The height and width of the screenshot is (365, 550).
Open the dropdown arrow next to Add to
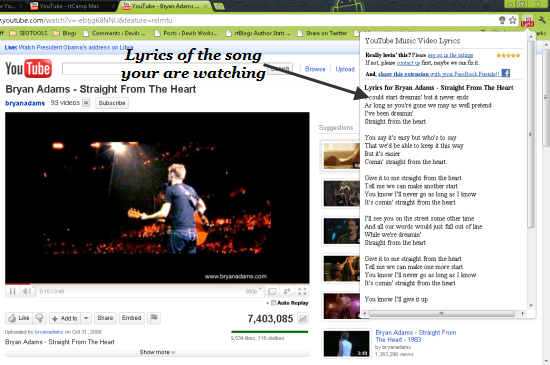(x=86, y=318)
